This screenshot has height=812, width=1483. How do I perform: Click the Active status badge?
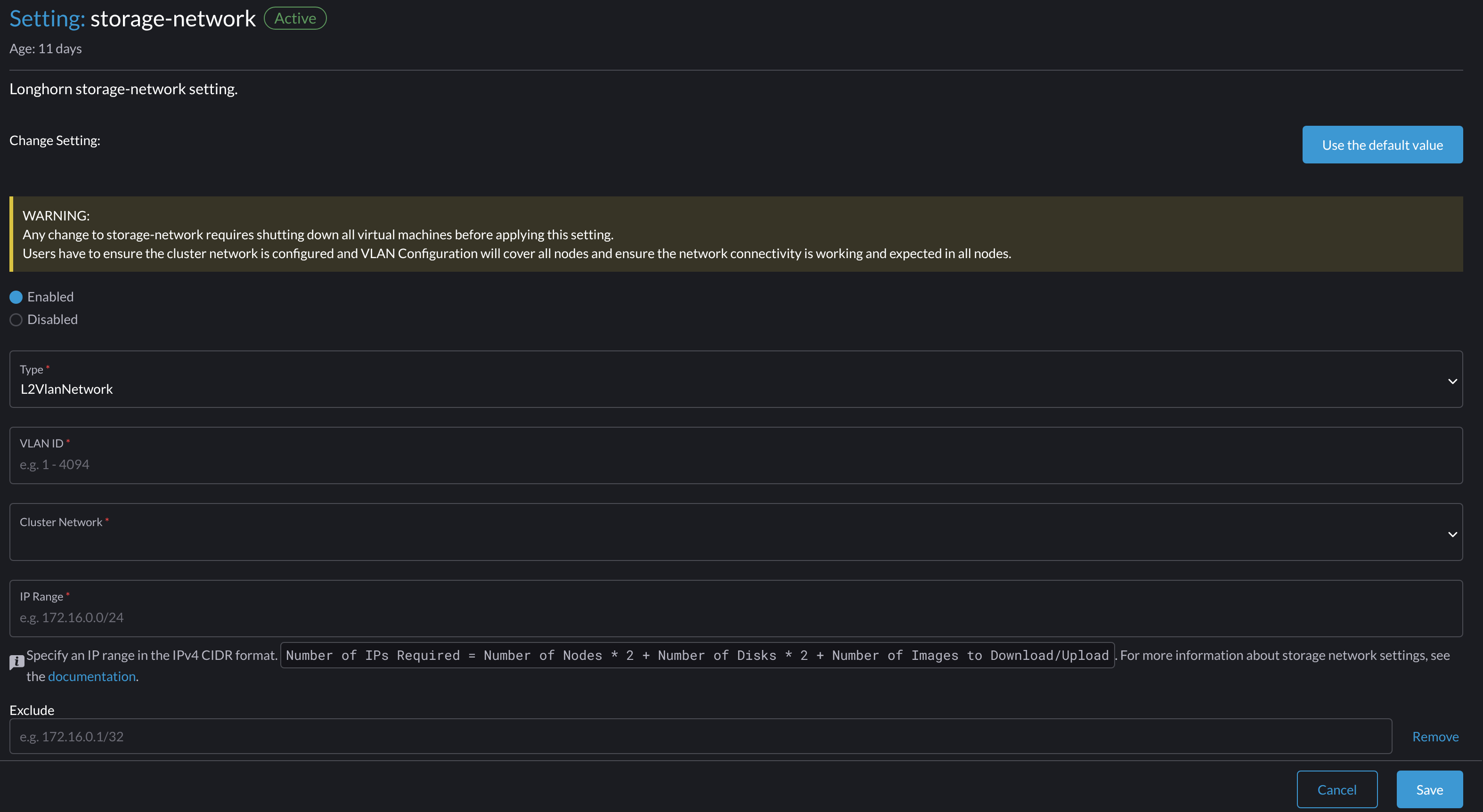(295, 18)
